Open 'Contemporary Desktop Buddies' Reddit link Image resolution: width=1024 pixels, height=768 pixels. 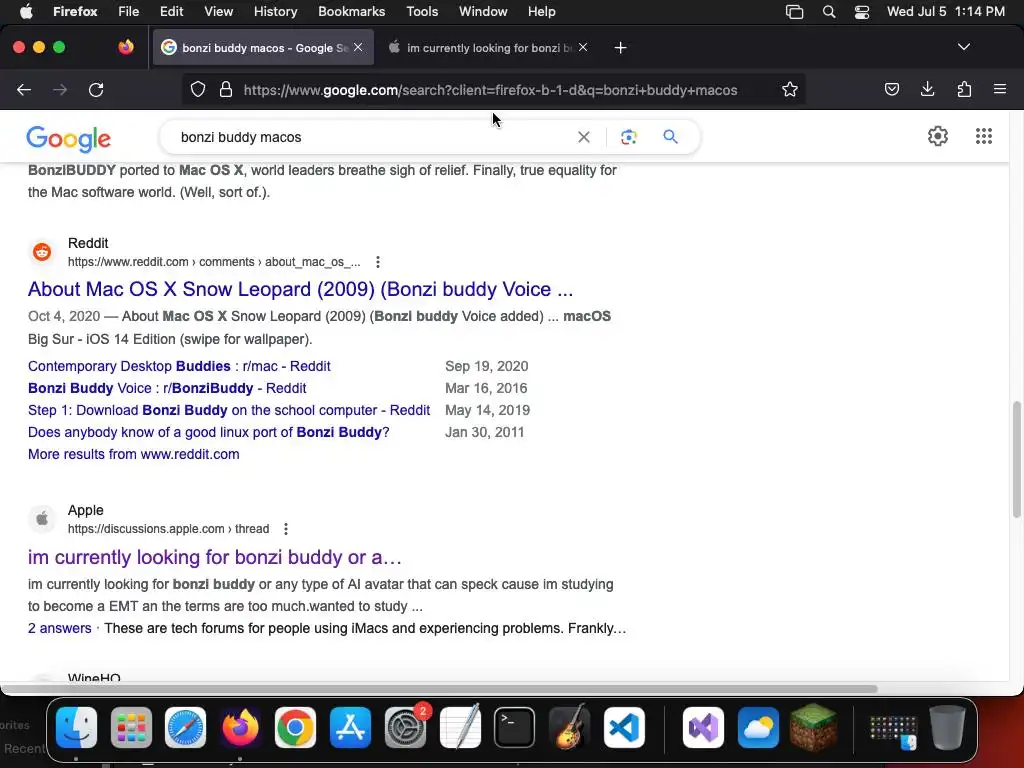[x=179, y=366]
